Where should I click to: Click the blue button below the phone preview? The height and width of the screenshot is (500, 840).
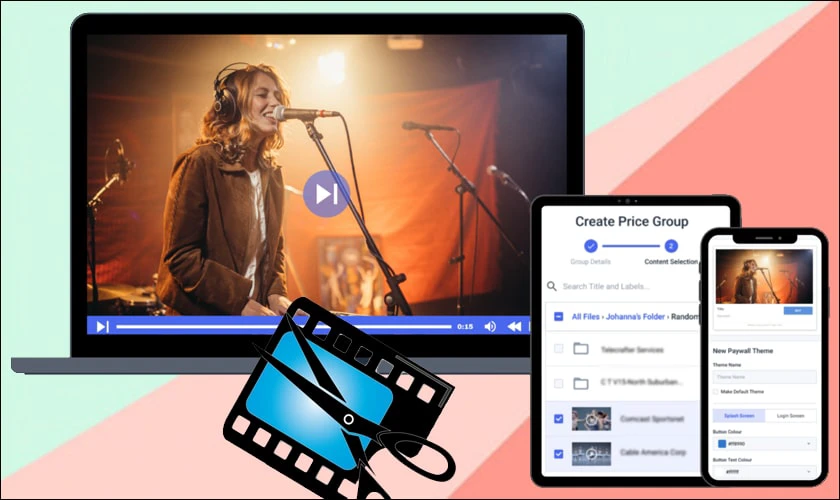pos(798,310)
